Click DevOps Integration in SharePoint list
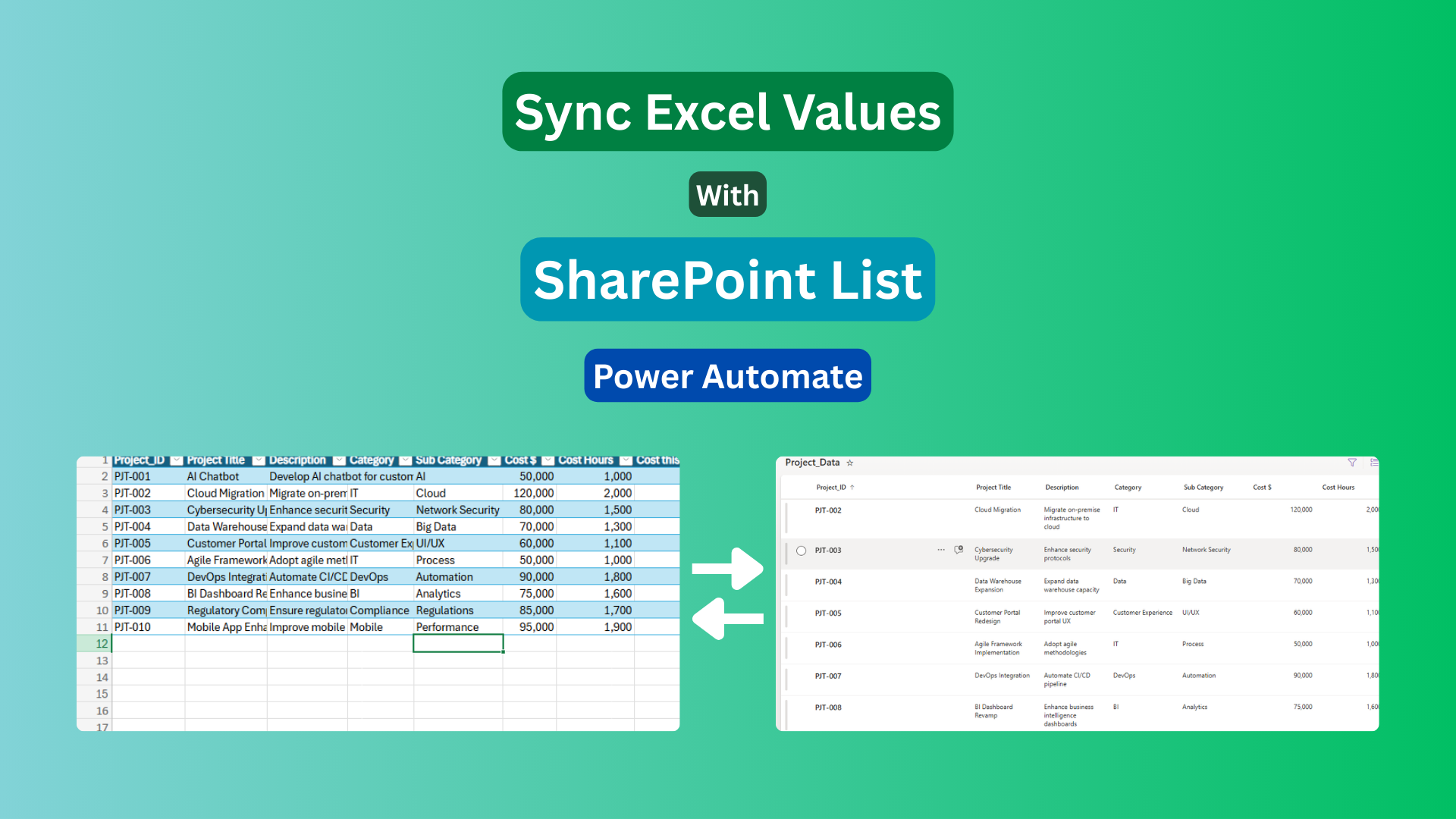The height and width of the screenshot is (819, 1456). click(x=1002, y=676)
